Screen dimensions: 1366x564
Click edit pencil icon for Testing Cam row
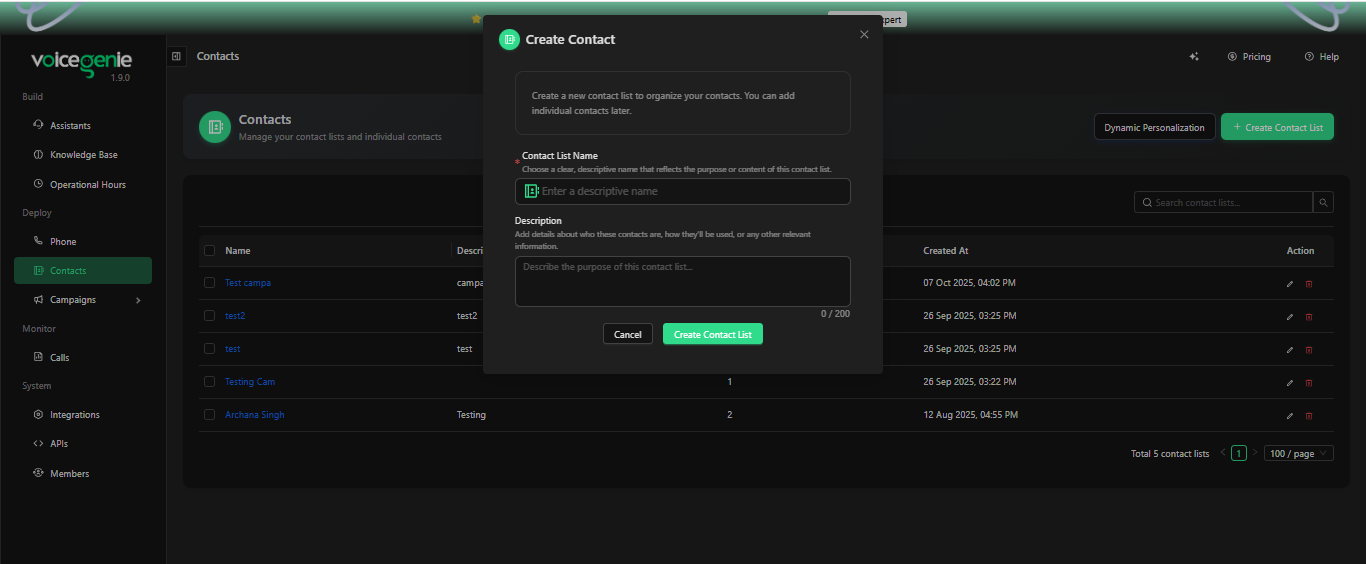tap(1290, 383)
